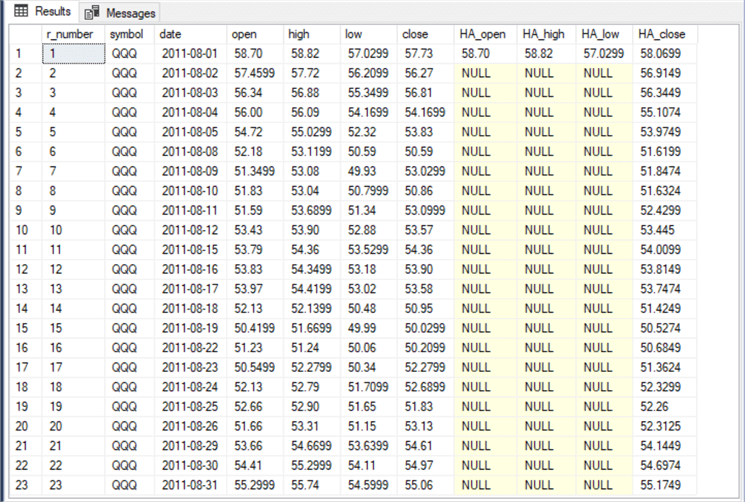Click HA_low value 57.0299 in row 1
Screen dimensions: 745x502
[x=604, y=53]
